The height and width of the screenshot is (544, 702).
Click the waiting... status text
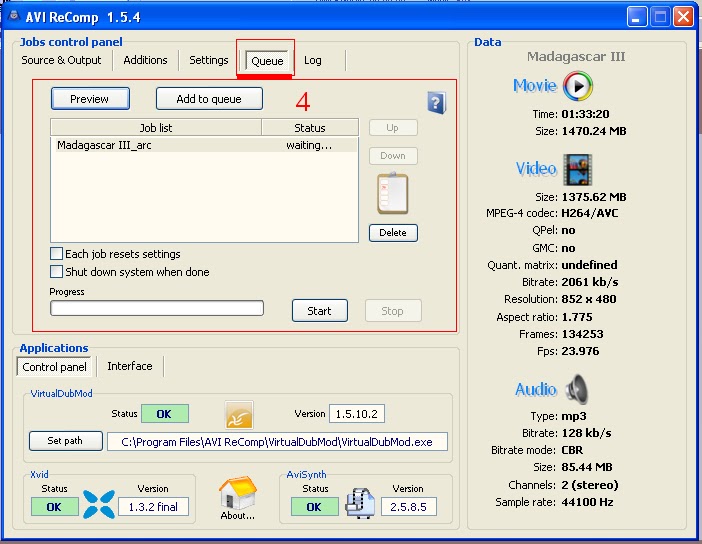(x=309, y=145)
